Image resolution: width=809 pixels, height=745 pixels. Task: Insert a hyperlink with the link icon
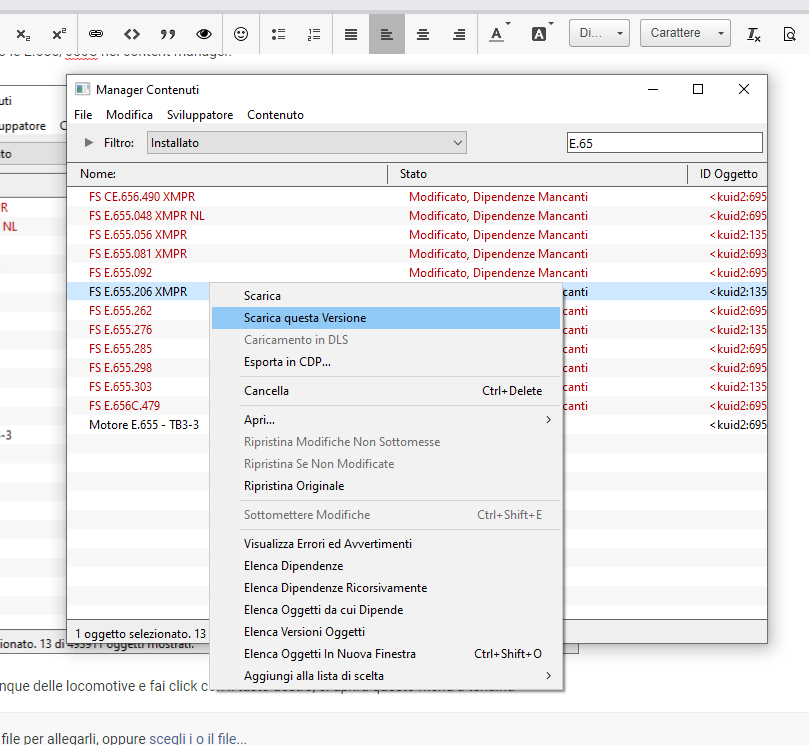pos(96,34)
